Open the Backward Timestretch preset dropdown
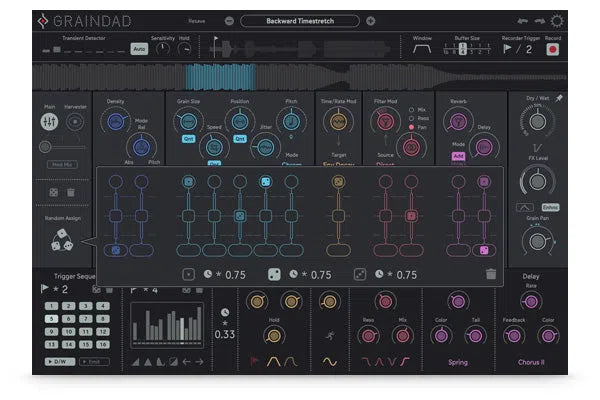The height and width of the screenshot is (400, 600). 299,21
